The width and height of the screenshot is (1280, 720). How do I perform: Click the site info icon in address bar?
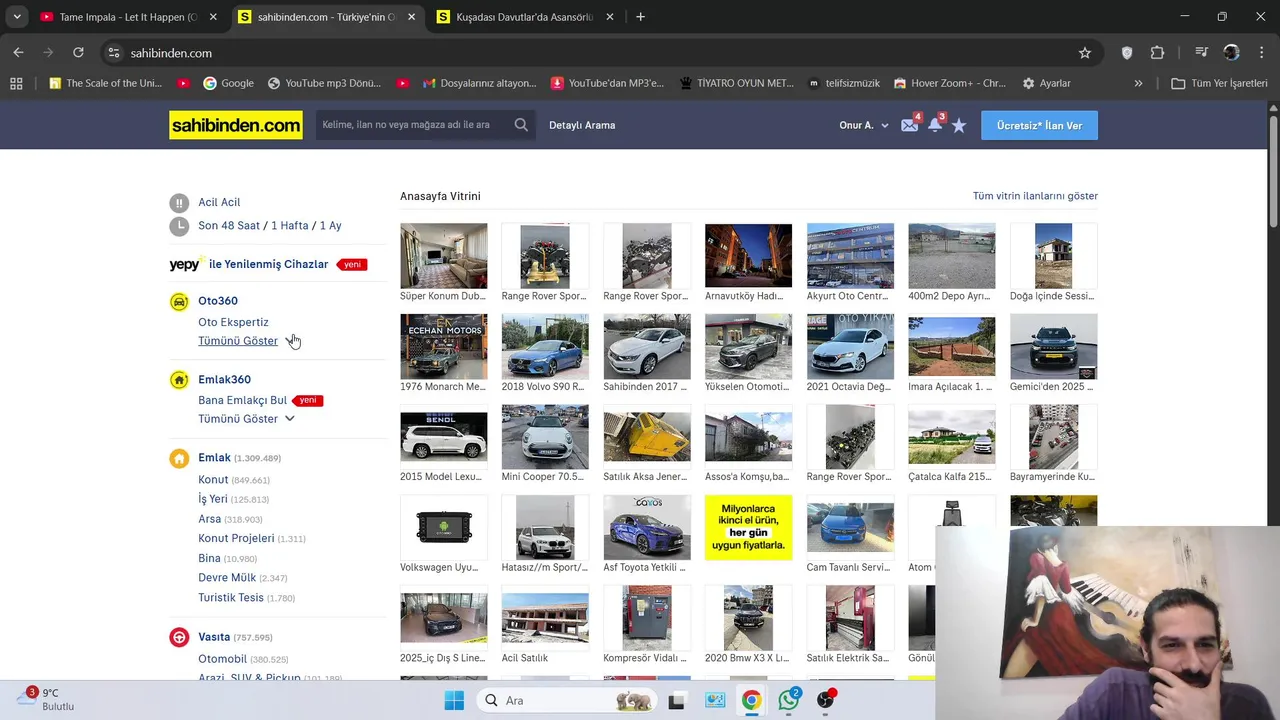pos(114,53)
